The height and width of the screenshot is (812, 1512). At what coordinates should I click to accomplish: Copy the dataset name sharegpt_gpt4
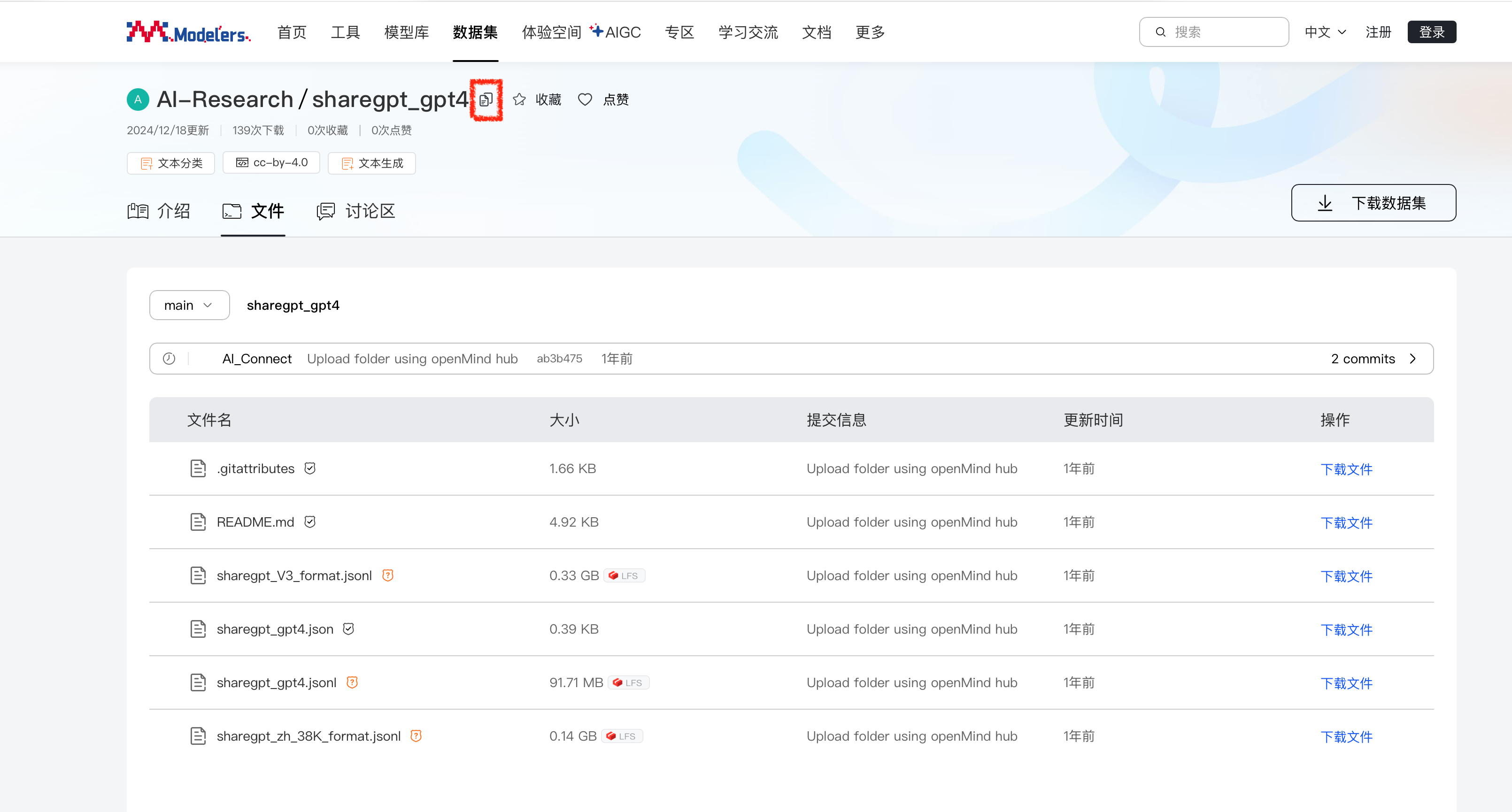pyautogui.click(x=486, y=100)
